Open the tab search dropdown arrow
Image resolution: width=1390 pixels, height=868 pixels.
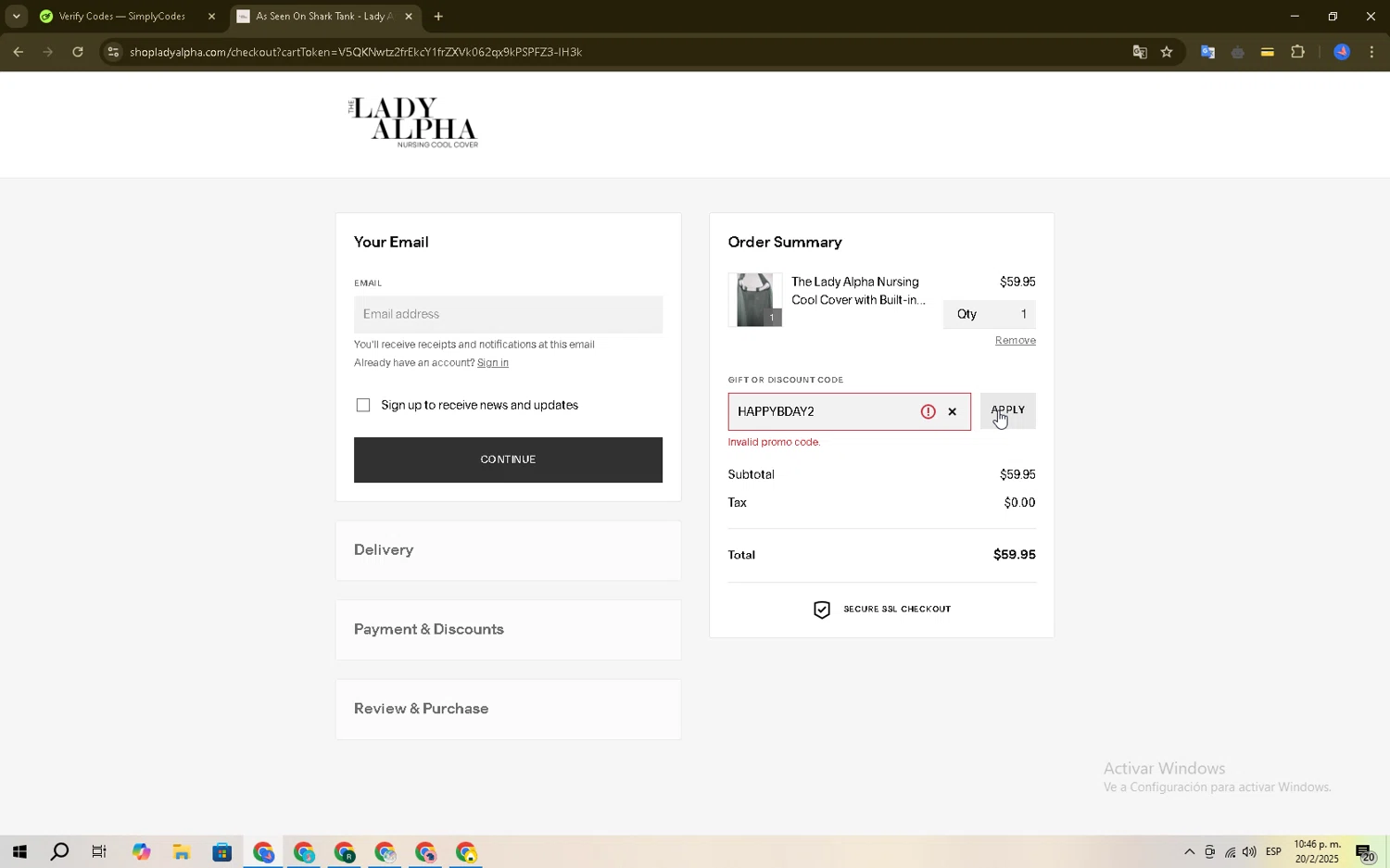pos(16,17)
